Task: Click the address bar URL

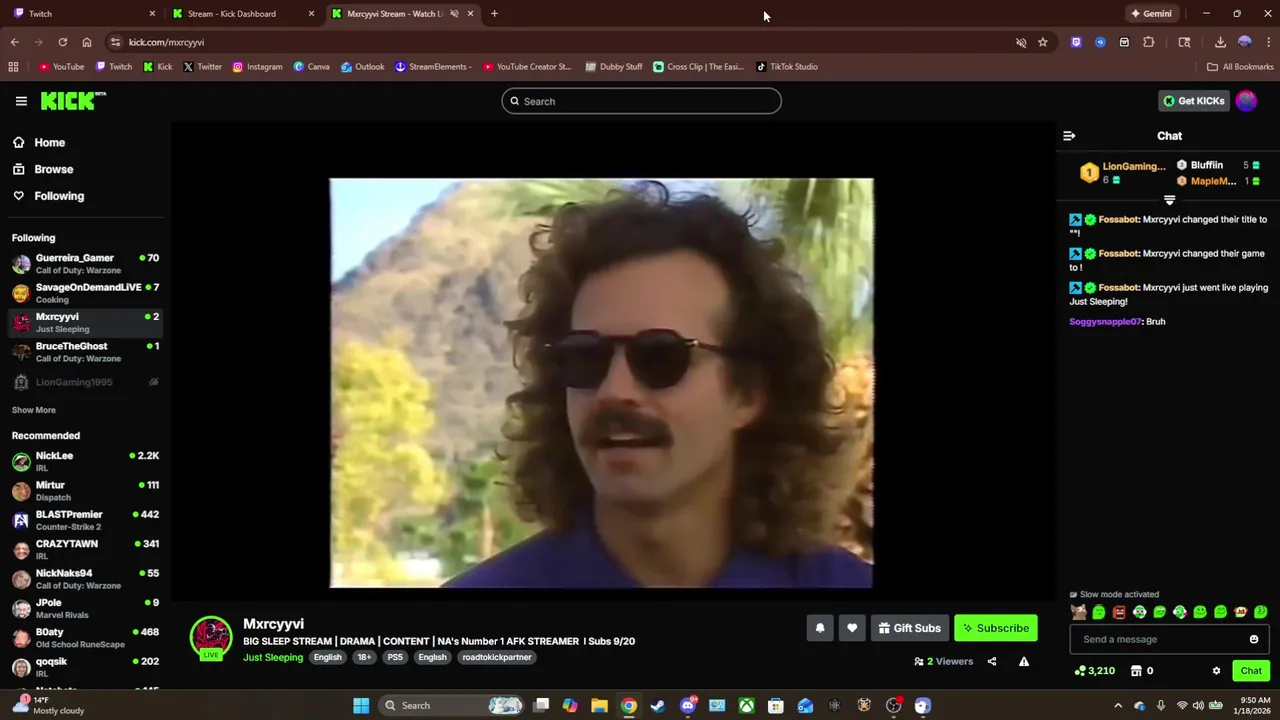Action: [x=166, y=42]
